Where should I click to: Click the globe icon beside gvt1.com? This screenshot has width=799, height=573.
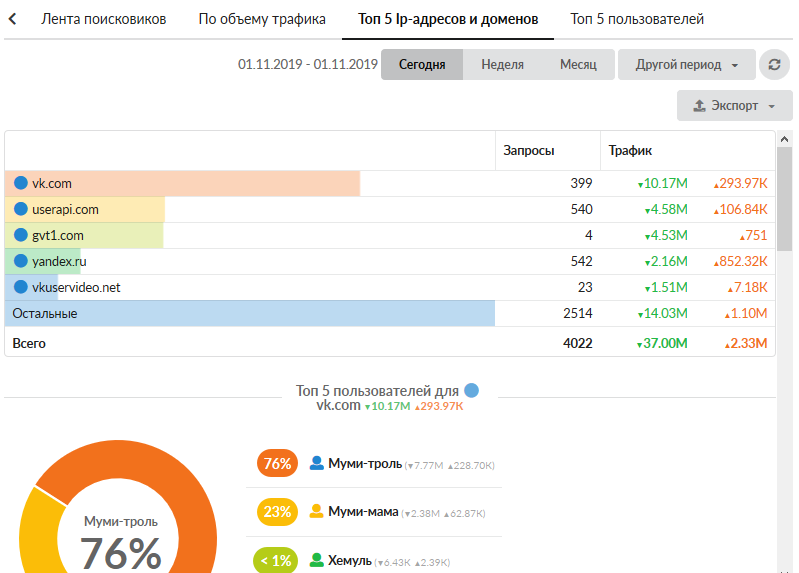20,236
